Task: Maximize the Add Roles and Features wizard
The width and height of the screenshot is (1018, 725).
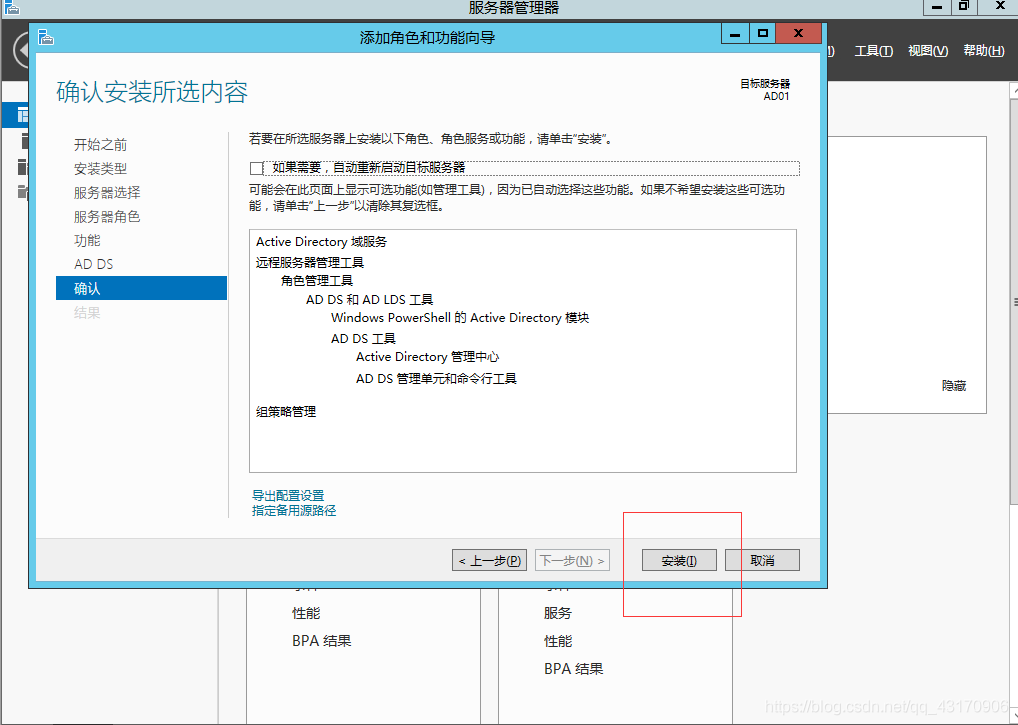Action: [x=764, y=34]
